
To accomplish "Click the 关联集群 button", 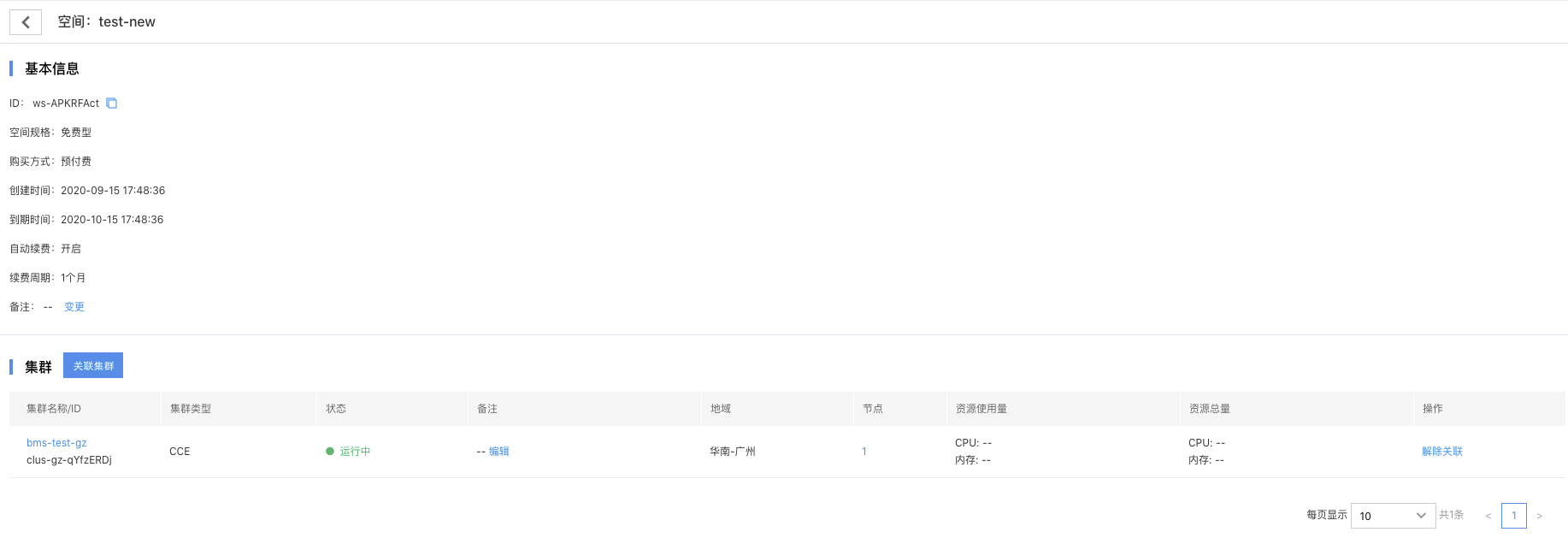I will (93, 365).
